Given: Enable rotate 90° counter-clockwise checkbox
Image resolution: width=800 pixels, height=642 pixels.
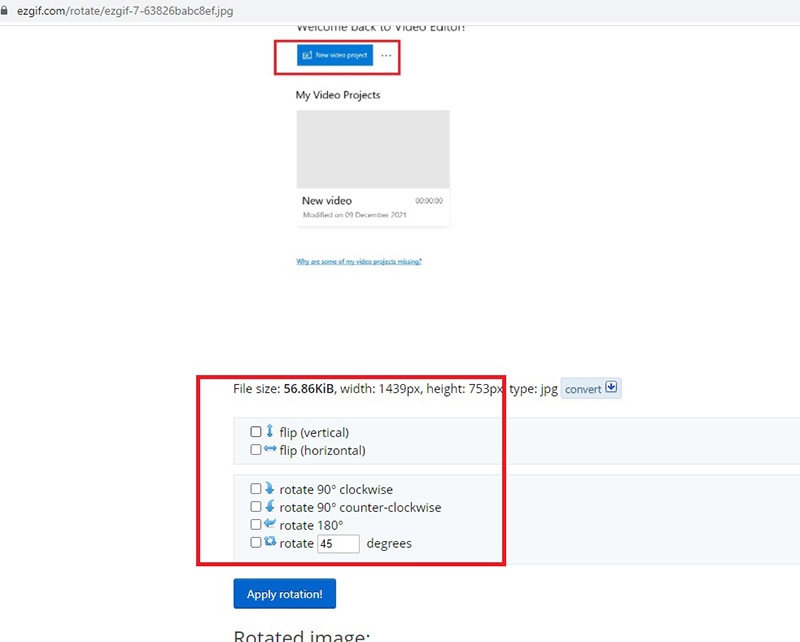Looking at the screenshot, I should pyautogui.click(x=256, y=507).
